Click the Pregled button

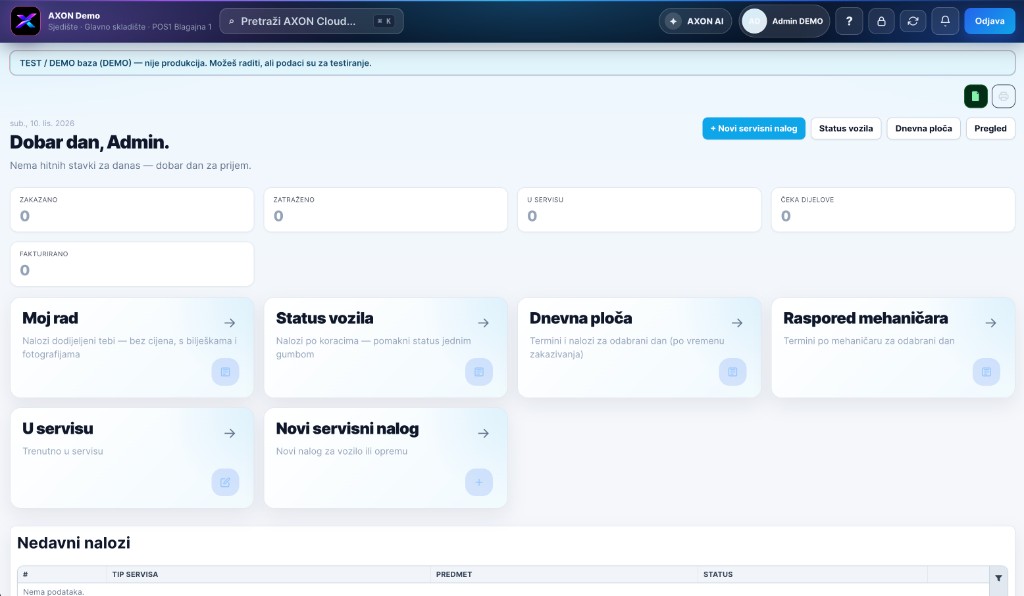click(990, 129)
